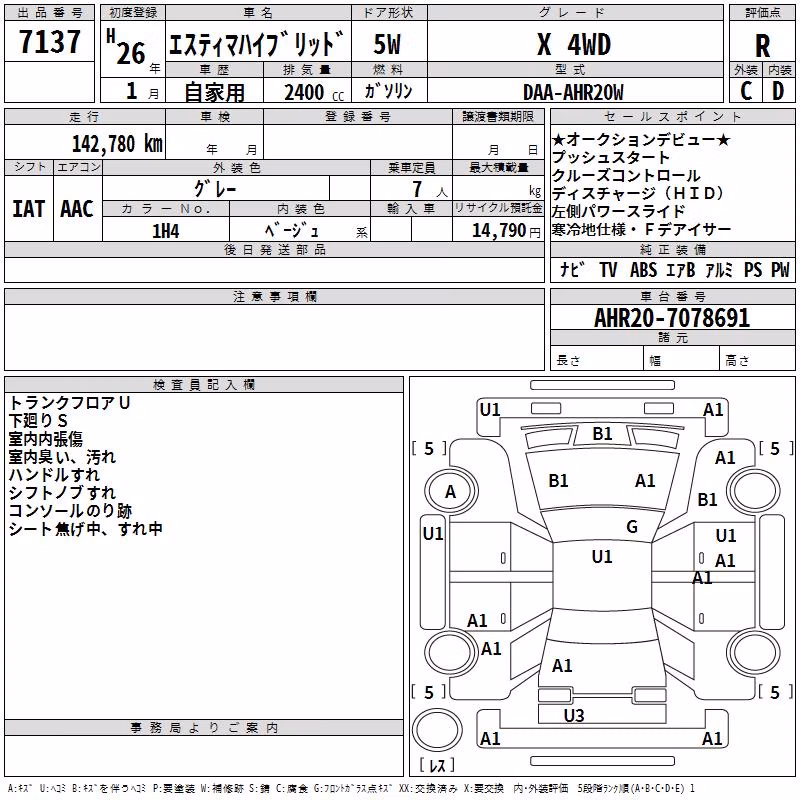Screen dimensions: 800x800
Task: Click the 自家用 vehicle history value
Action: point(214,92)
